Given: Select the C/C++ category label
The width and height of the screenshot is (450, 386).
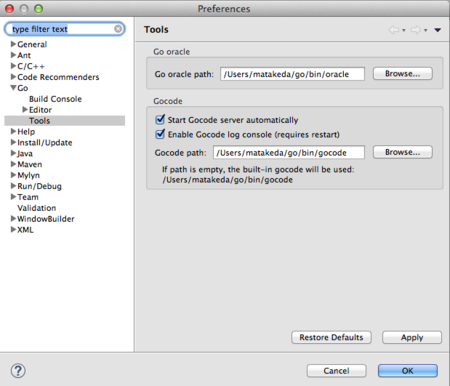Looking at the screenshot, I should [x=31, y=66].
